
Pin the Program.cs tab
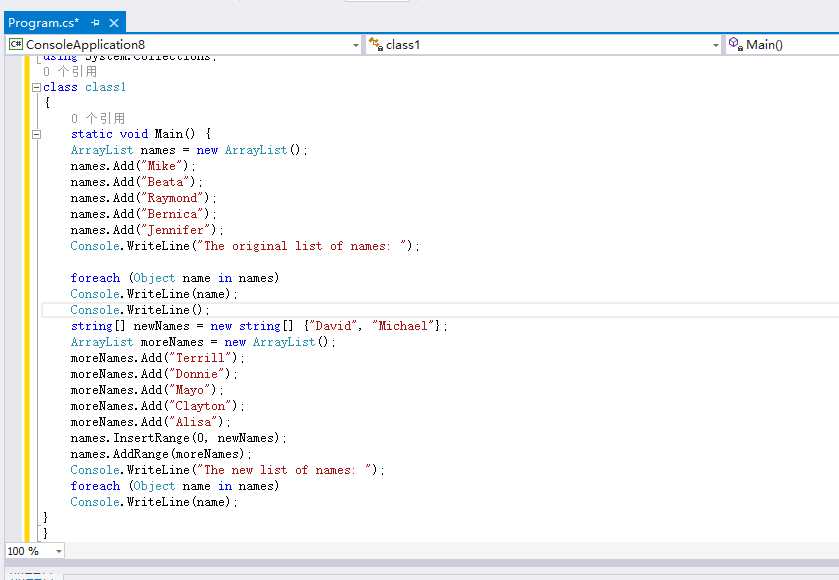95,23
